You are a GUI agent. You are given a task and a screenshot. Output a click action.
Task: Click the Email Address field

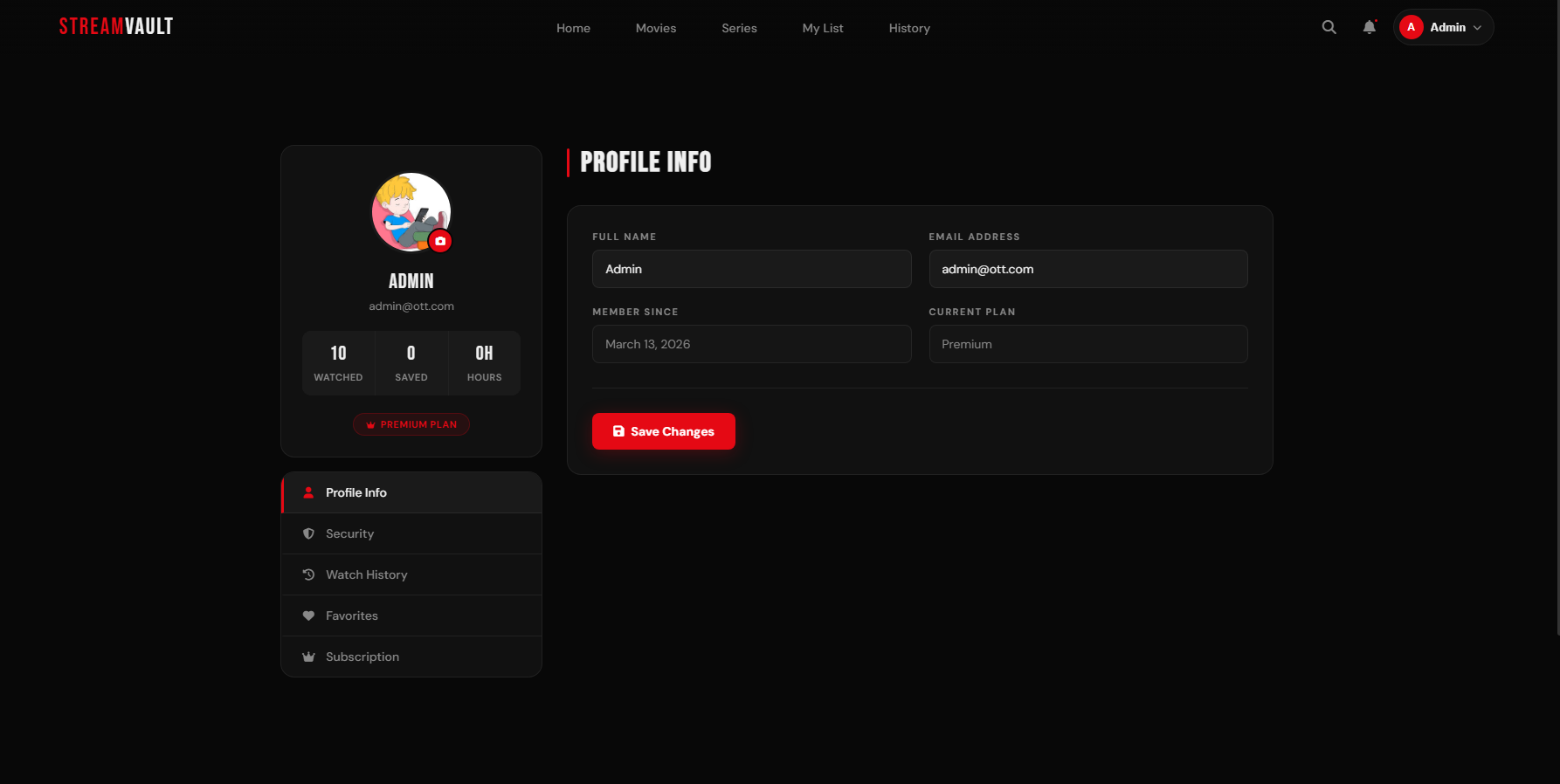click(x=1087, y=269)
